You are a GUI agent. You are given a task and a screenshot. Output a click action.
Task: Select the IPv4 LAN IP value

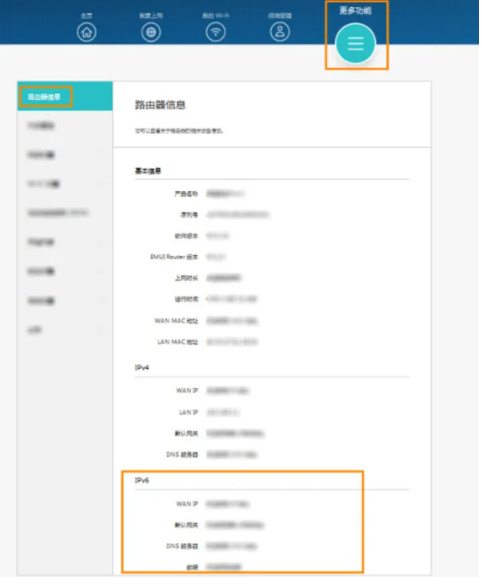point(223,412)
